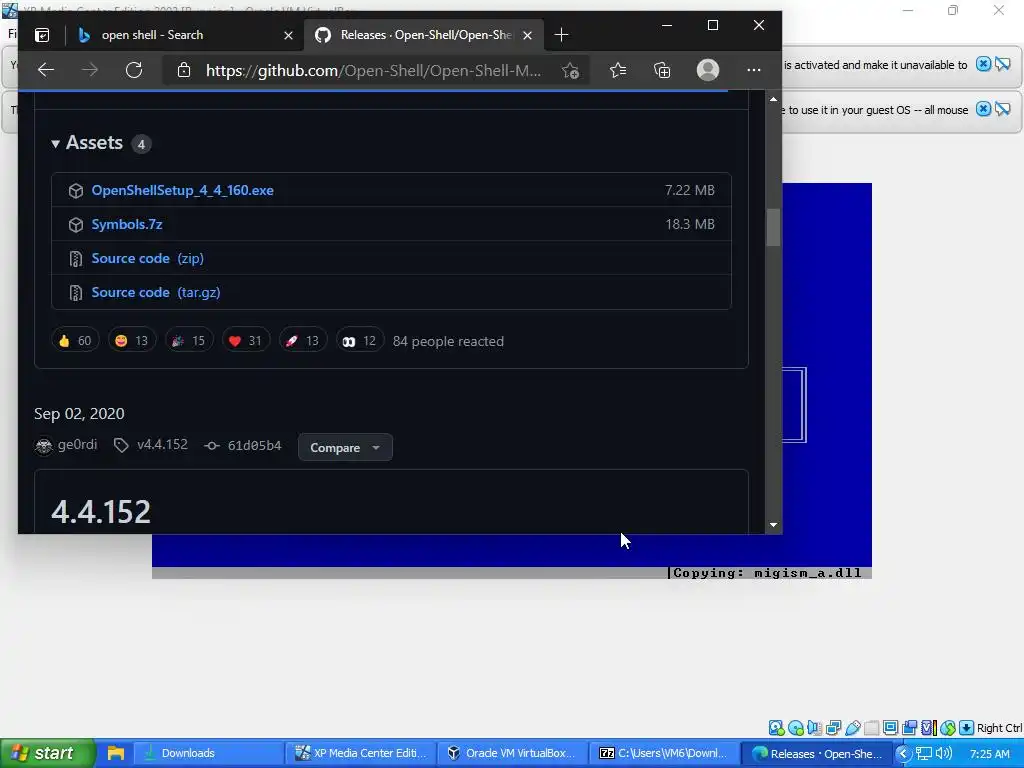
Task: Click the volume speaker tray icon
Action: [x=943, y=754]
